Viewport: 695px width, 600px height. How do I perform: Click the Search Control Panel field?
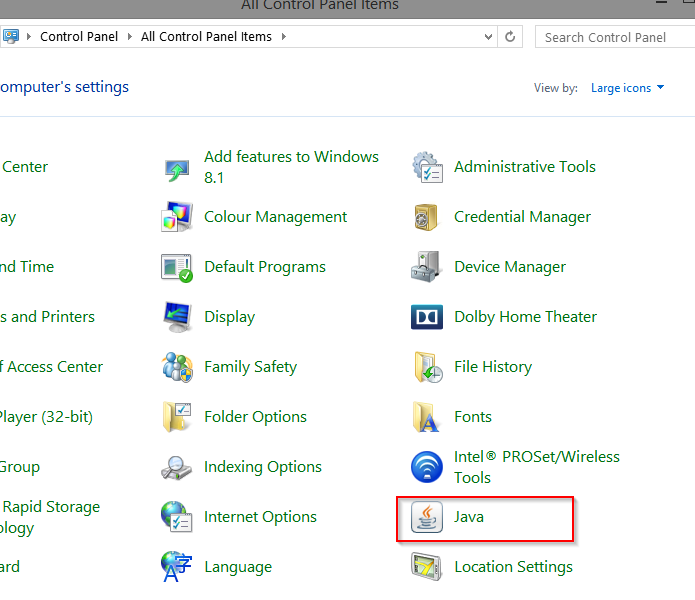(612, 37)
